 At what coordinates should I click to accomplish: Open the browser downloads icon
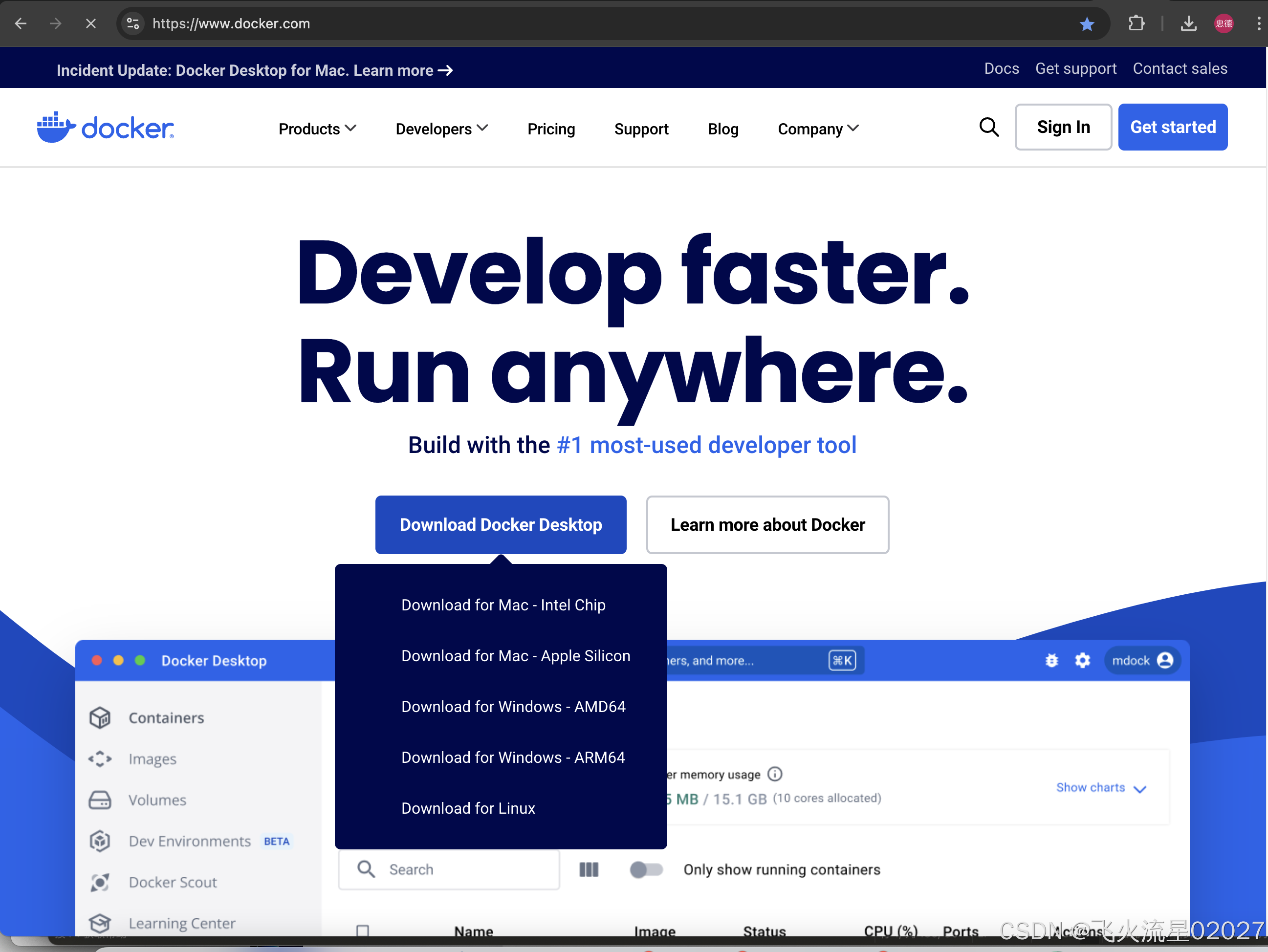[1188, 23]
